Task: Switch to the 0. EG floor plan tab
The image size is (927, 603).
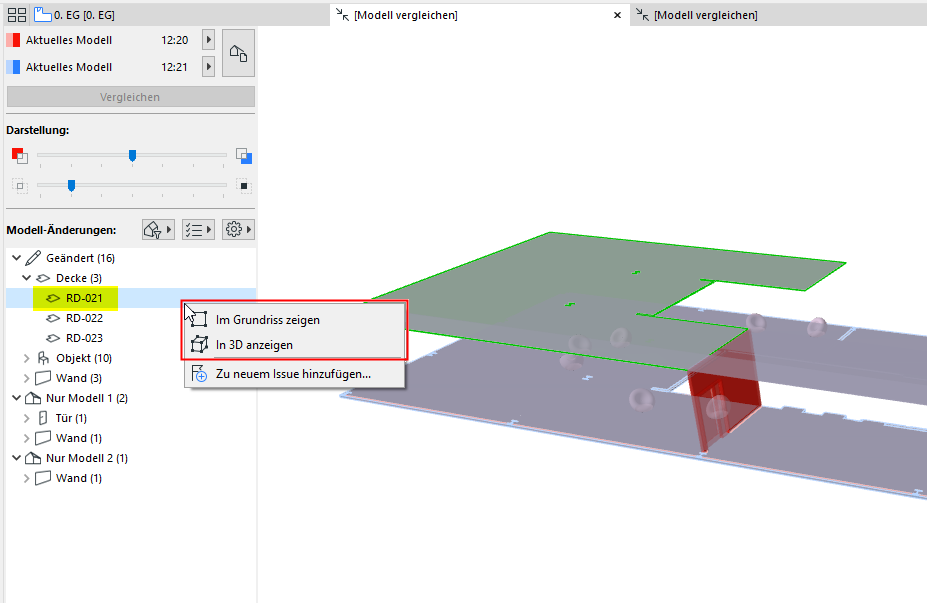Action: [x=76, y=15]
